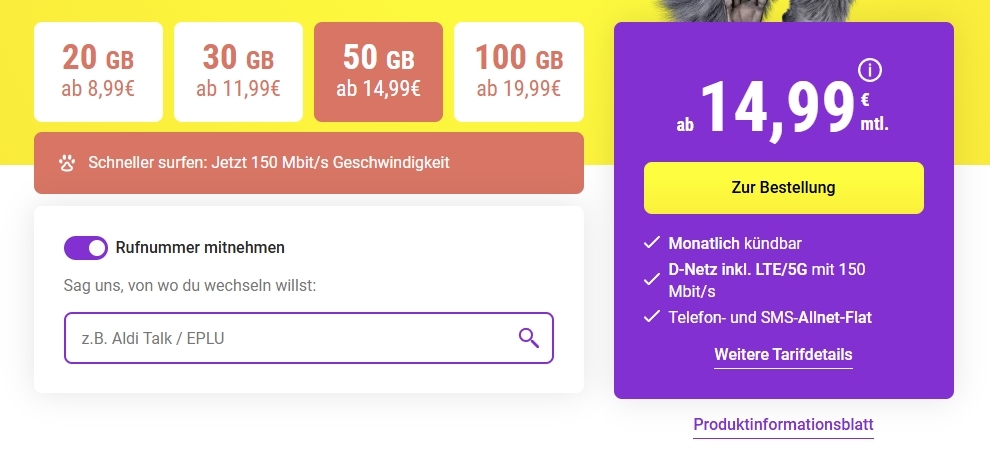Screen dimensions: 990x450
Task: Click the checkmark beside Monatlich kündbar
Action: tap(651, 243)
